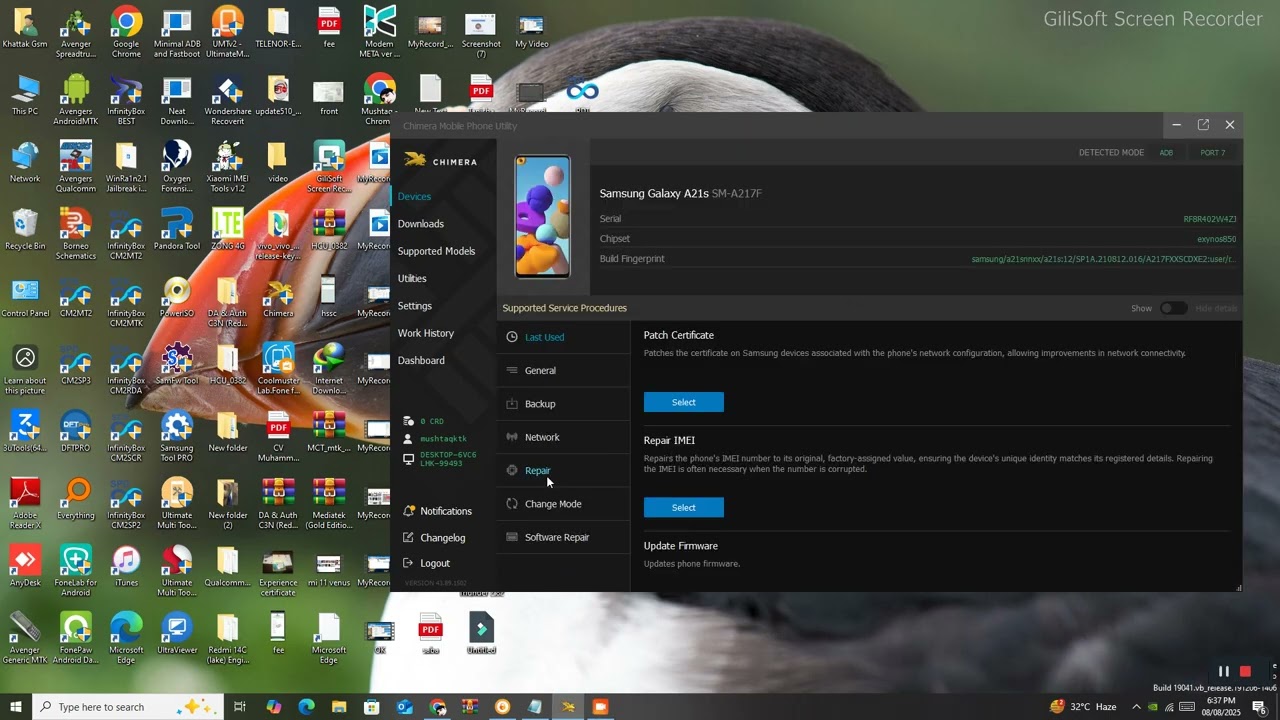Screen dimensions: 1280x720
Task: Open FoneLab for Android shortcut
Action: click(76, 570)
